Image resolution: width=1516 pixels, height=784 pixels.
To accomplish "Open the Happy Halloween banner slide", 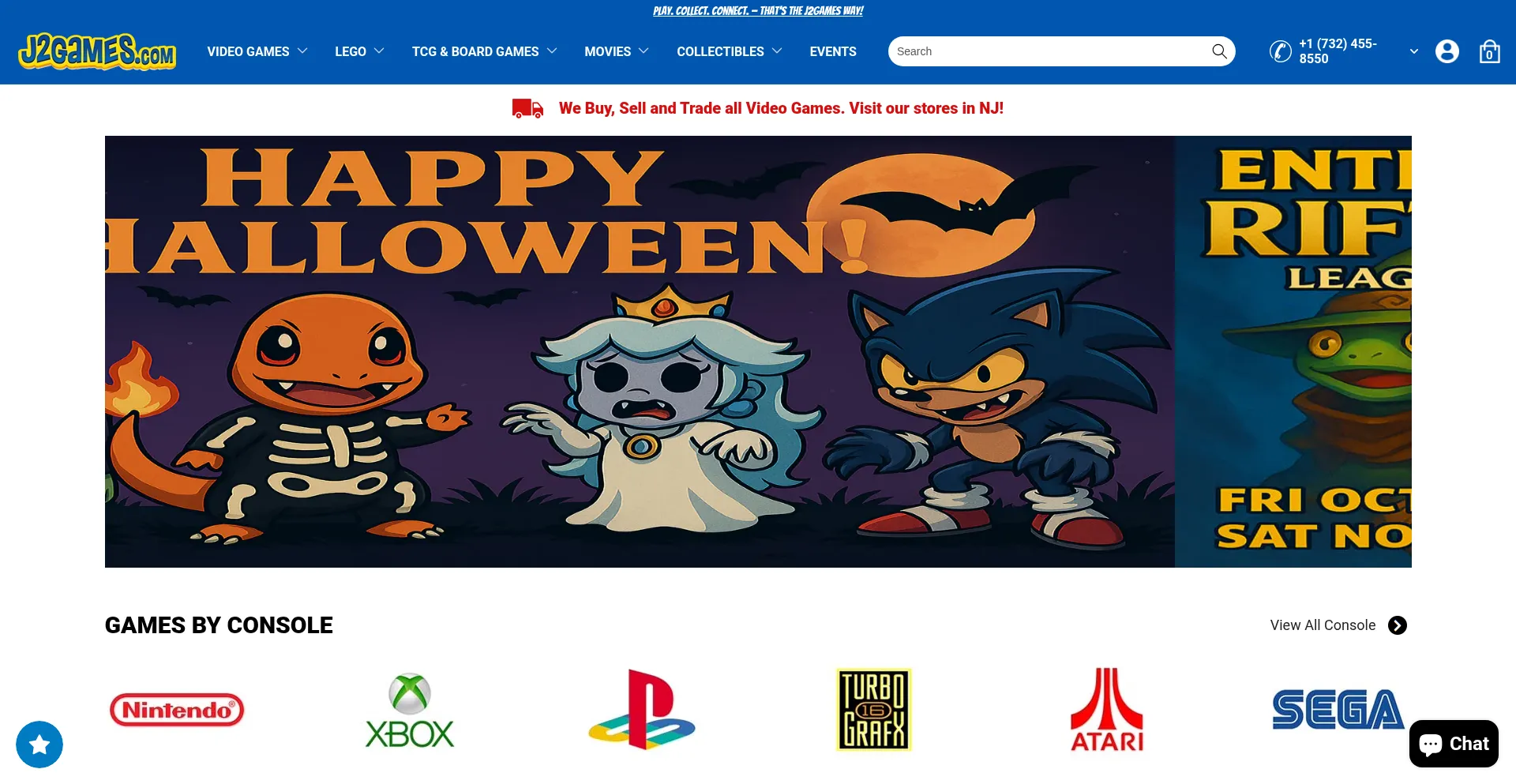I will (640, 351).
